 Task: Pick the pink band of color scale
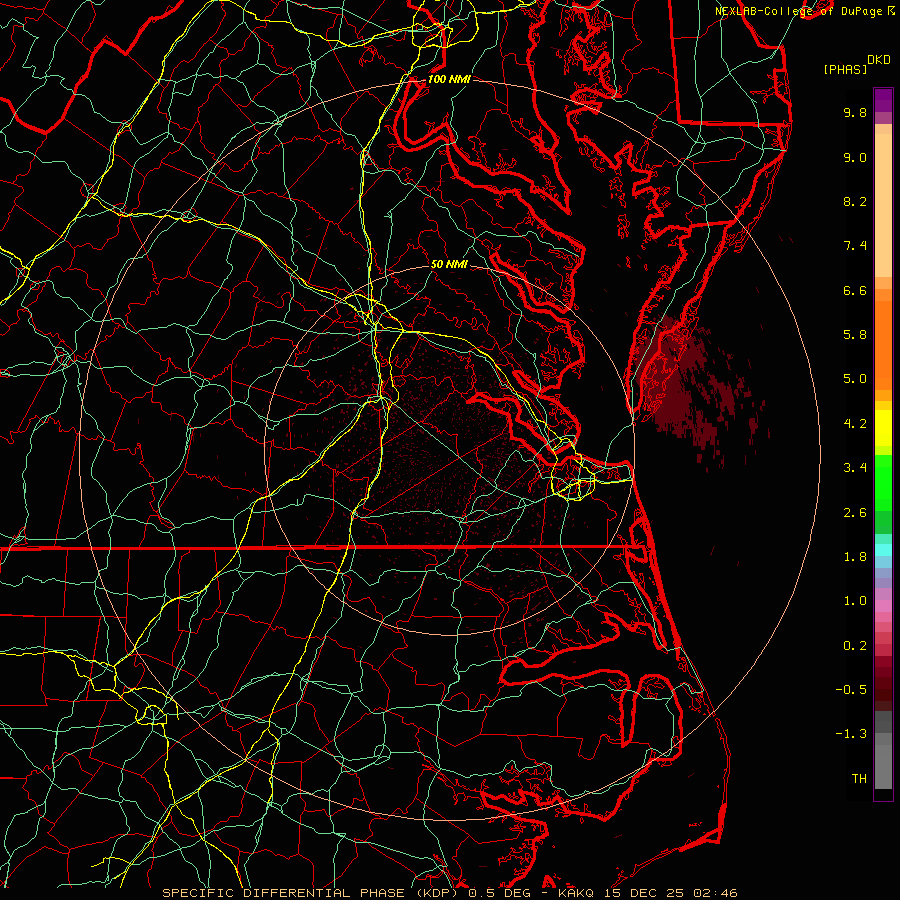click(x=883, y=606)
